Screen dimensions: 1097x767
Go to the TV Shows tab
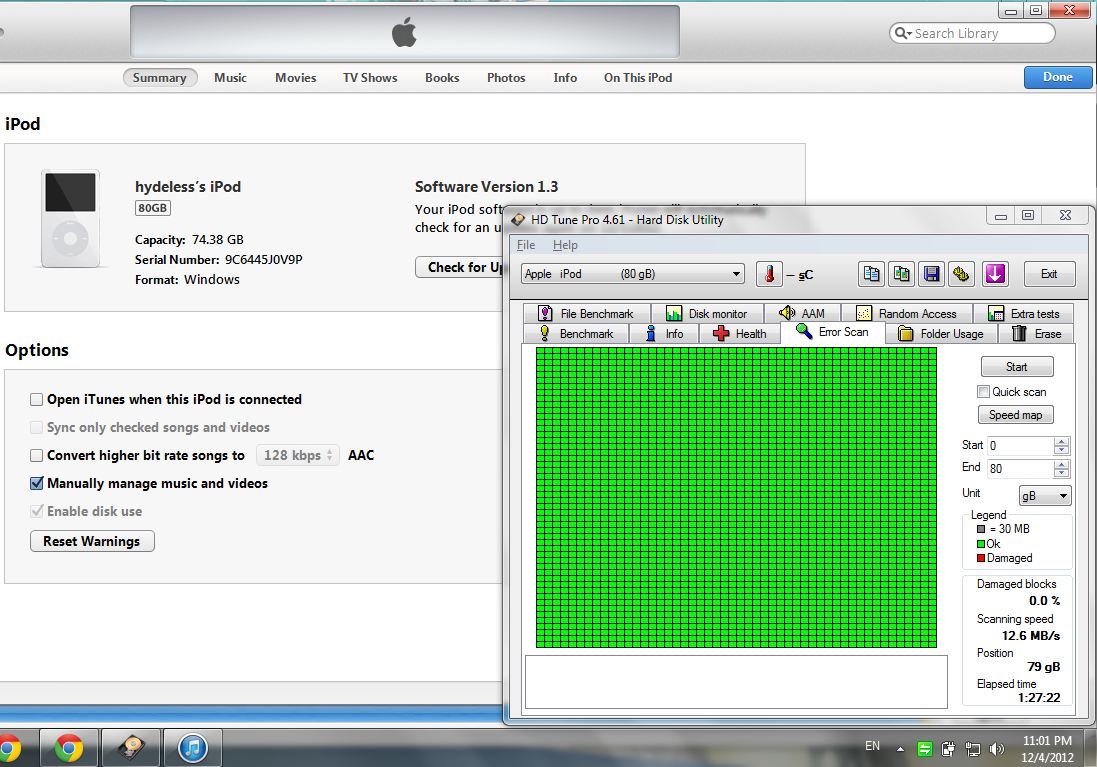click(x=370, y=78)
